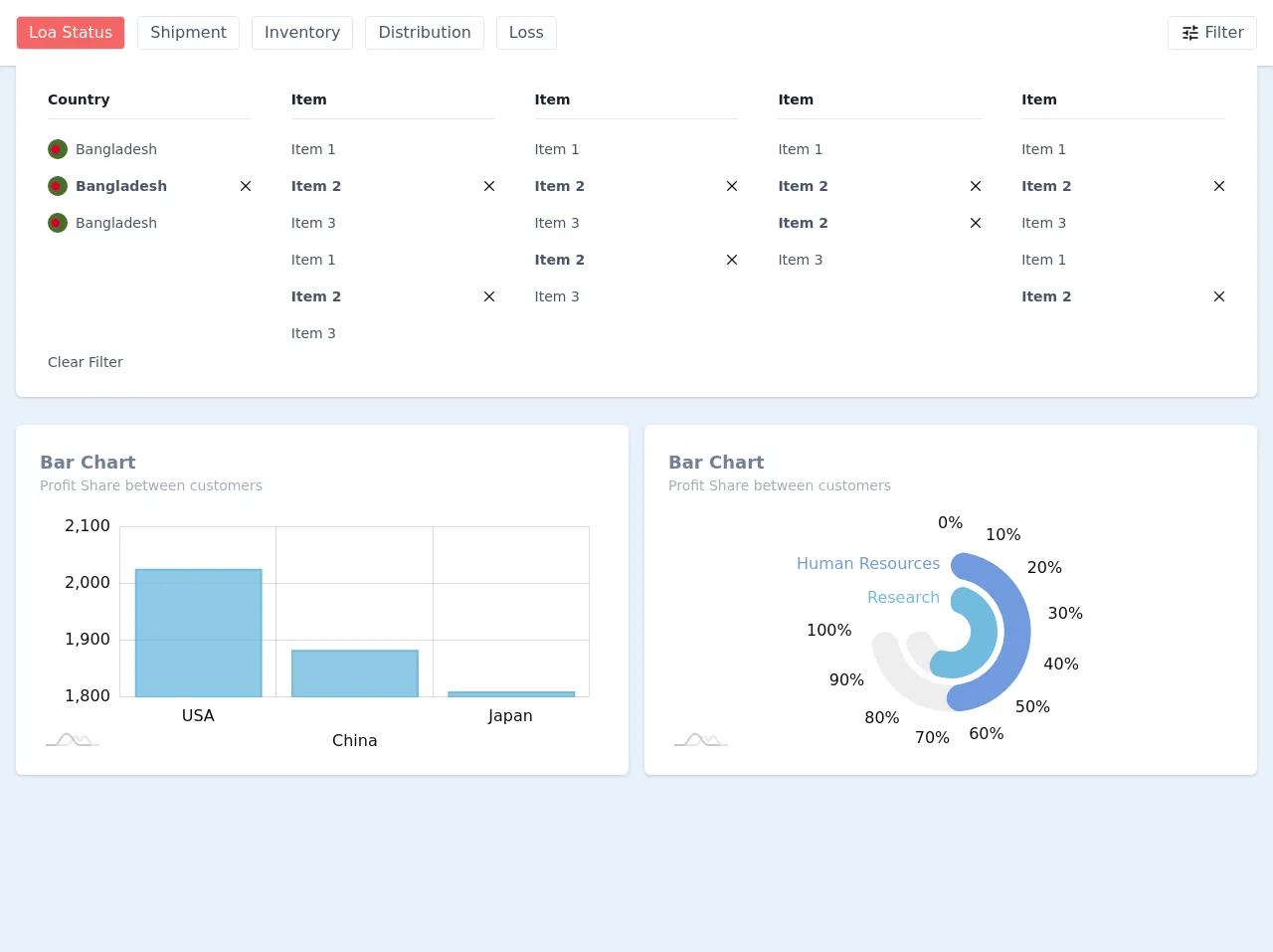
Task: Switch to the Shipment tab
Action: pyautogui.click(x=188, y=33)
